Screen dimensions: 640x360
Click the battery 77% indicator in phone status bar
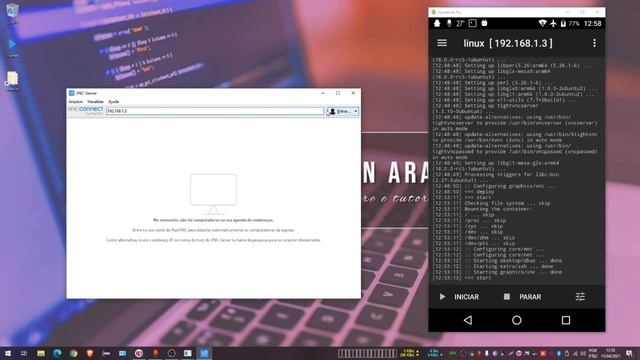click(x=570, y=23)
